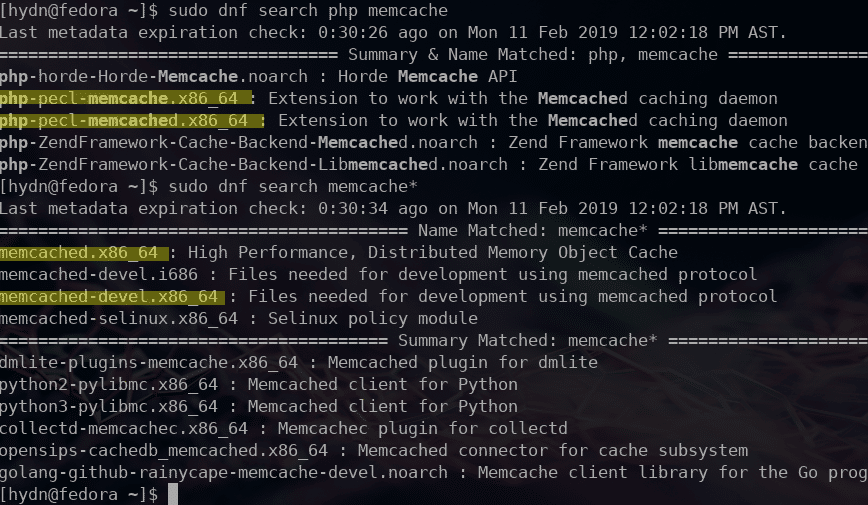Image resolution: width=868 pixels, height=505 pixels.
Task: Click the memcached-devel.i686 package line
Action: (x=378, y=275)
